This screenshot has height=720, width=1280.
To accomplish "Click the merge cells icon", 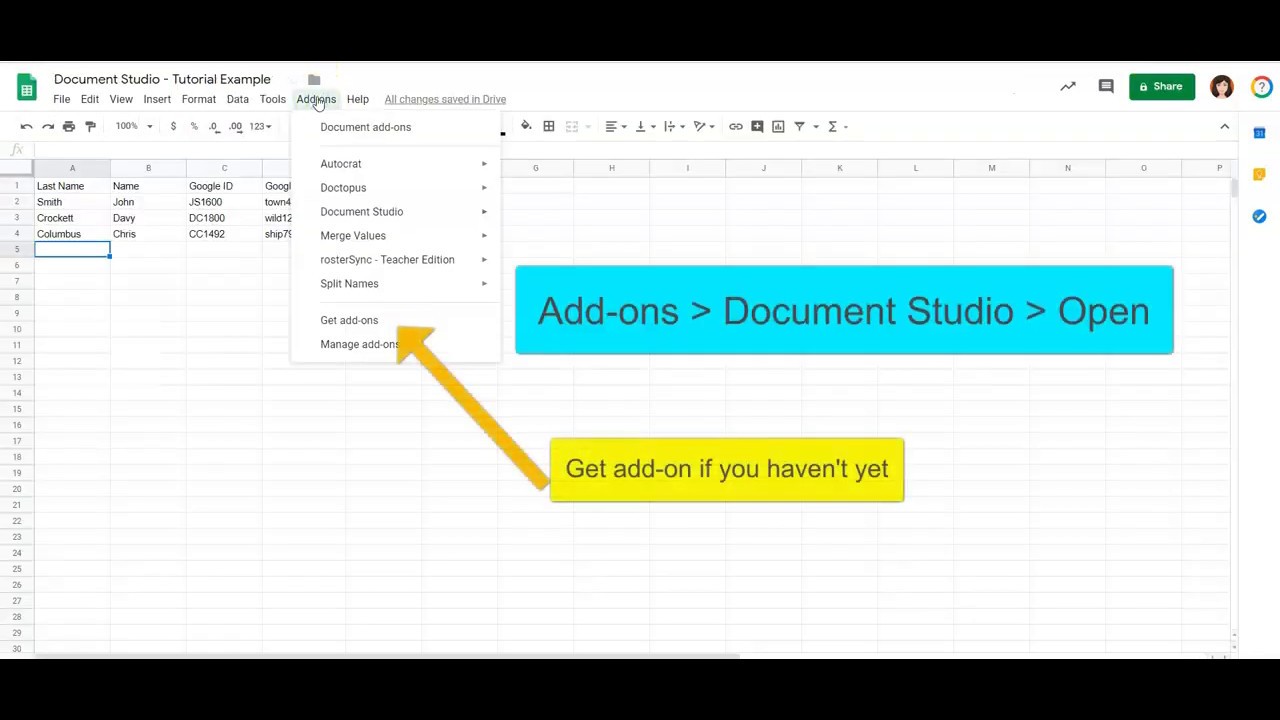I will point(572,126).
